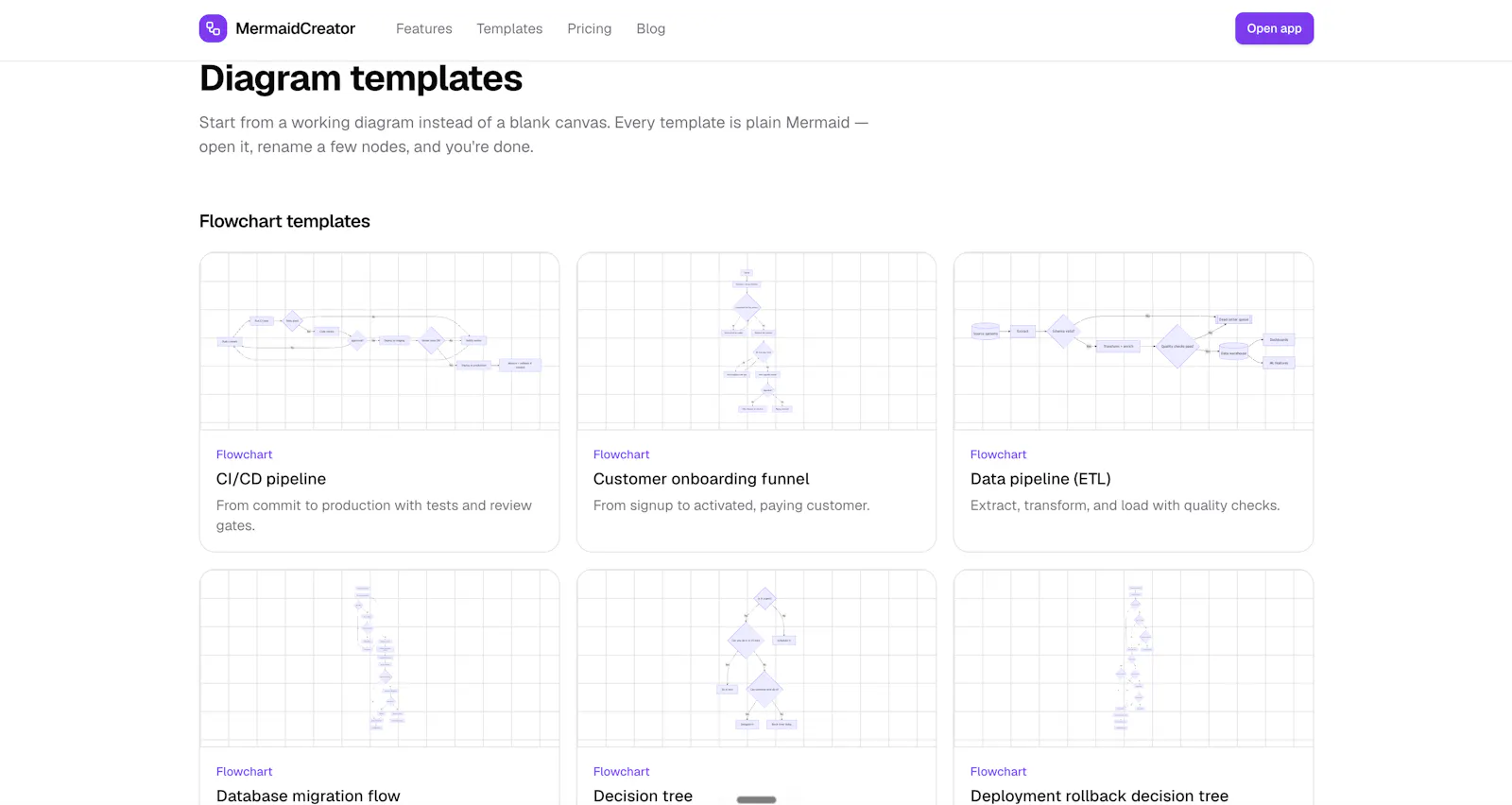
Task: Click the MermaidCreator brand name
Action: click(295, 28)
